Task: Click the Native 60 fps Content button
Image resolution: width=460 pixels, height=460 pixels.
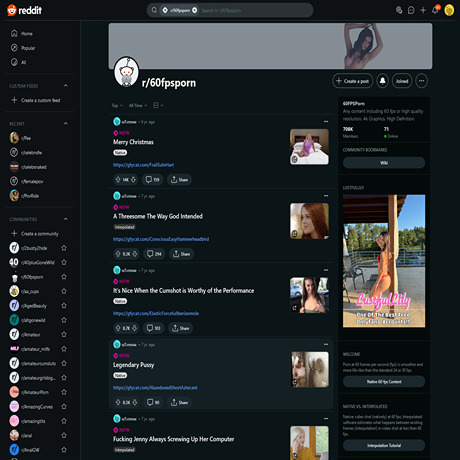Action: pyautogui.click(x=384, y=382)
